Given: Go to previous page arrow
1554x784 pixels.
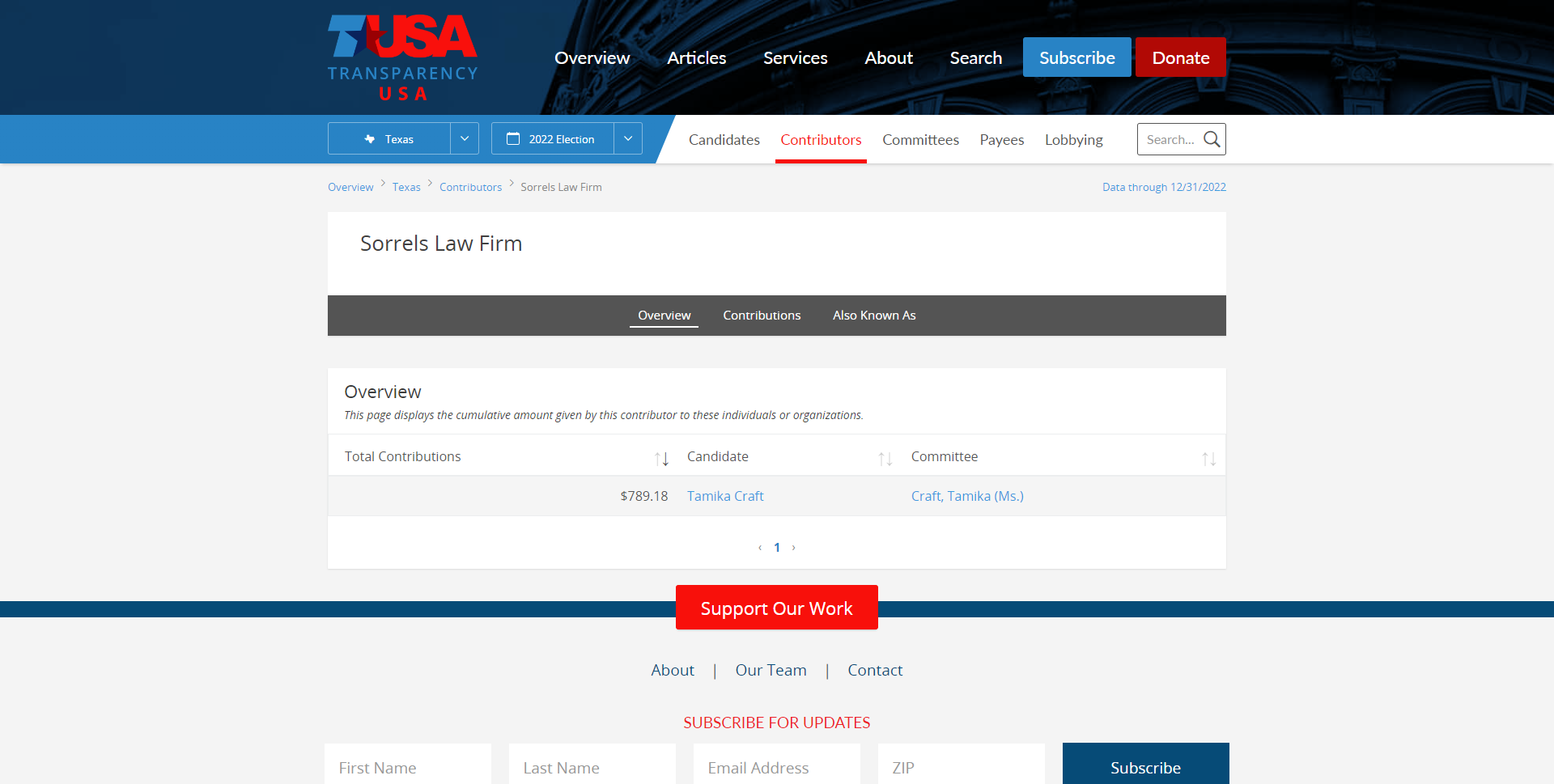Looking at the screenshot, I should 760,548.
